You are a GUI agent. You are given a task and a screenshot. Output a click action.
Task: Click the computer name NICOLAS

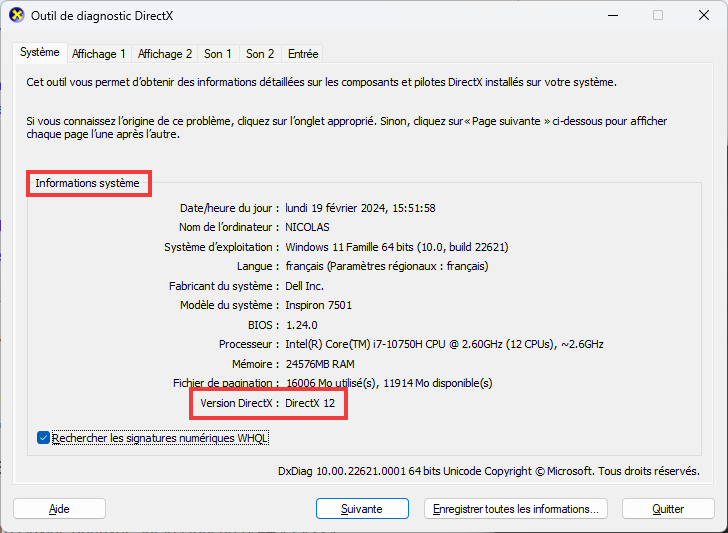307,227
